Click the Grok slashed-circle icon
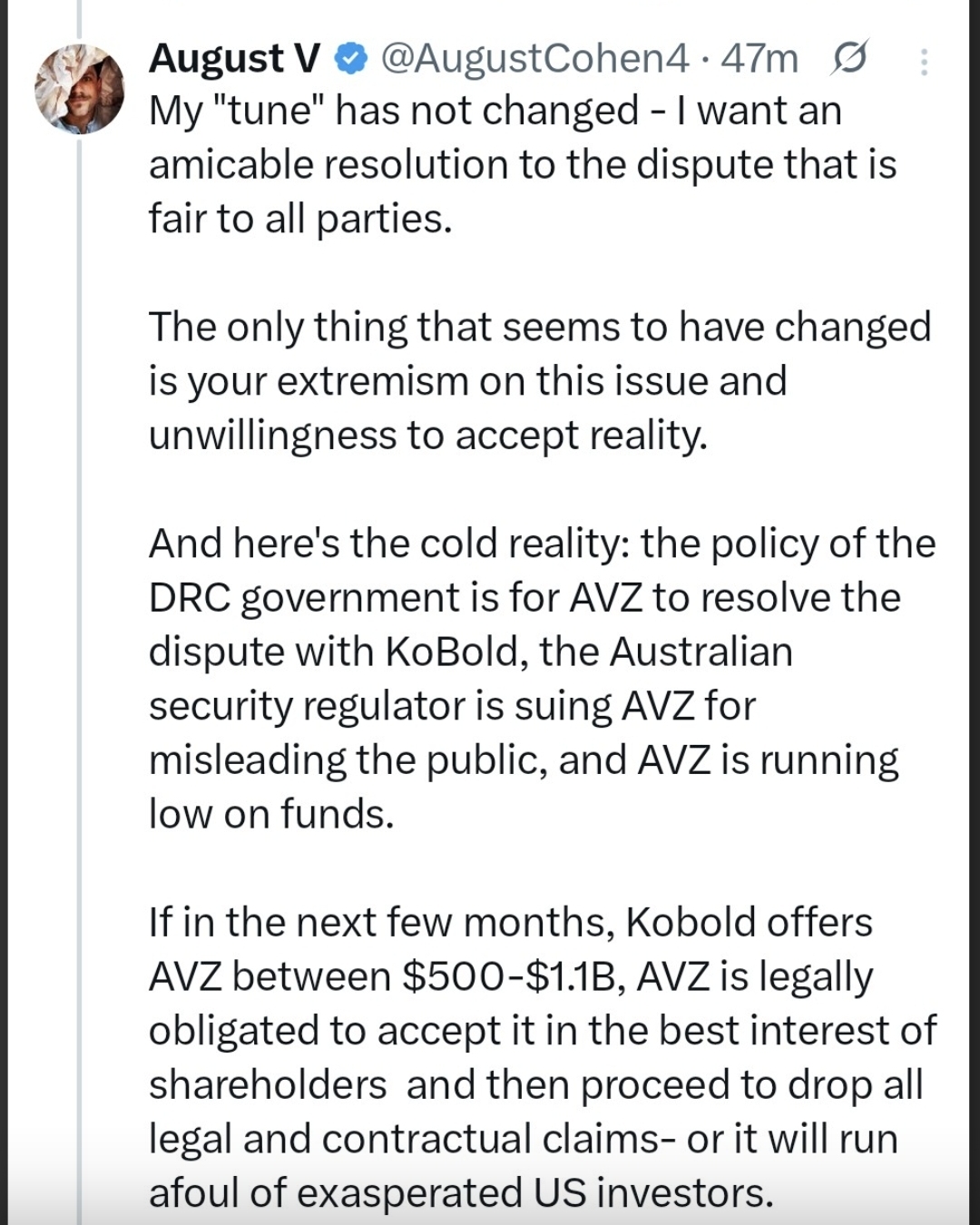 click(x=848, y=58)
